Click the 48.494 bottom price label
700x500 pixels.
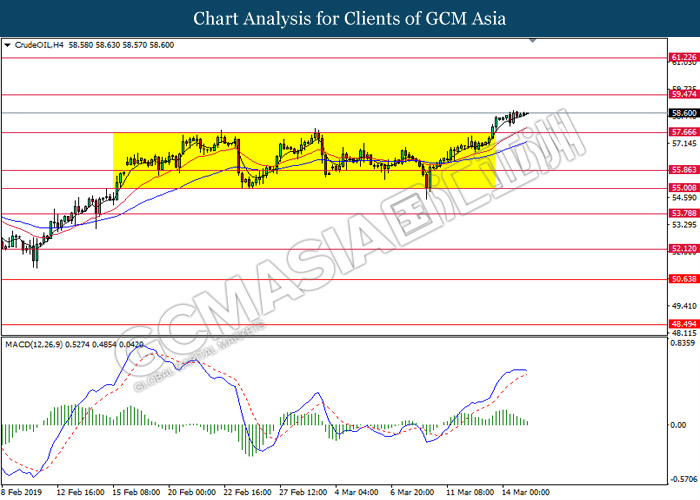pyautogui.click(x=683, y=325)
